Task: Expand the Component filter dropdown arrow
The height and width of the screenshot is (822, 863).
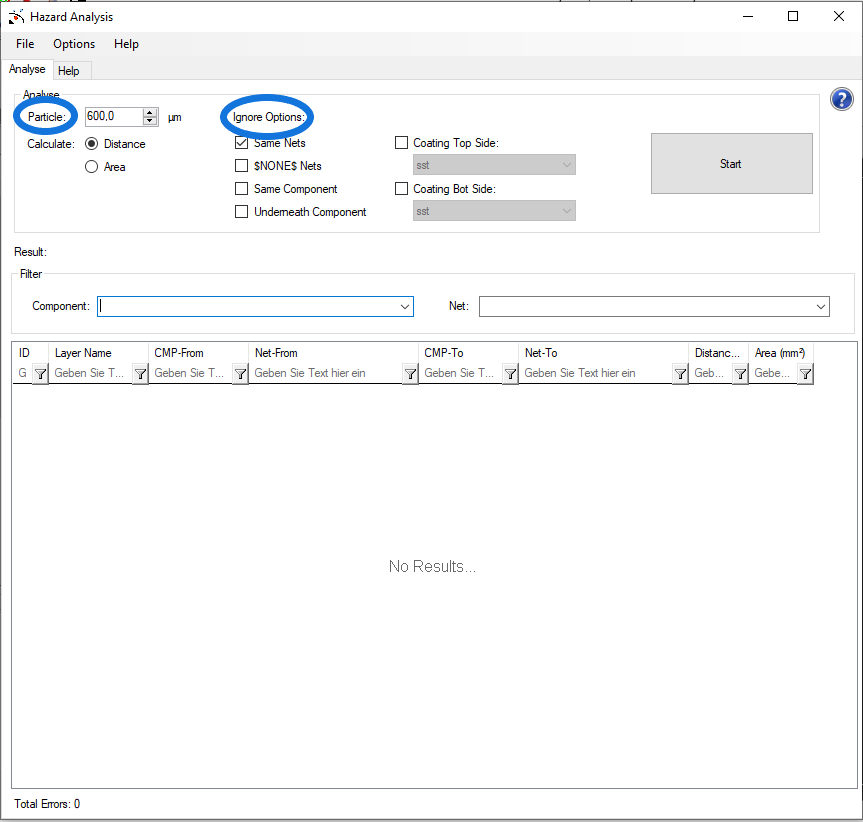Action: pyautogui.click(x=405, y=306)
